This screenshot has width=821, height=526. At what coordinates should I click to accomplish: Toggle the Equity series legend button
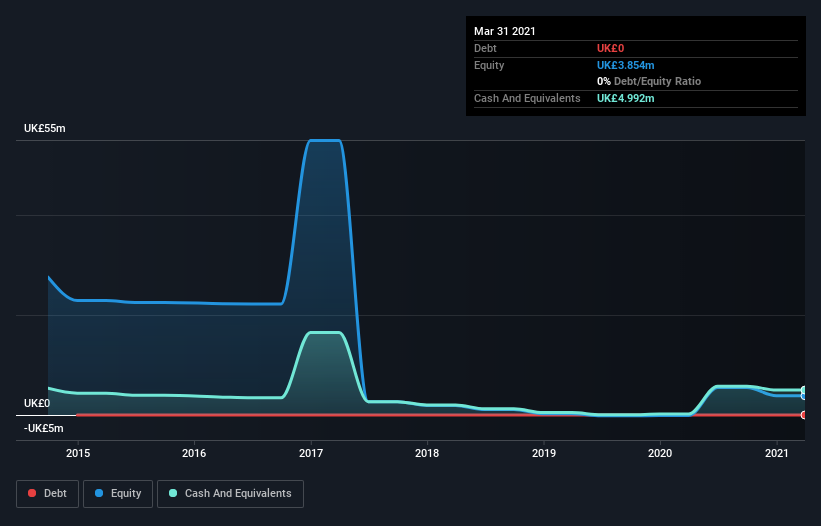tap(118, 494)
